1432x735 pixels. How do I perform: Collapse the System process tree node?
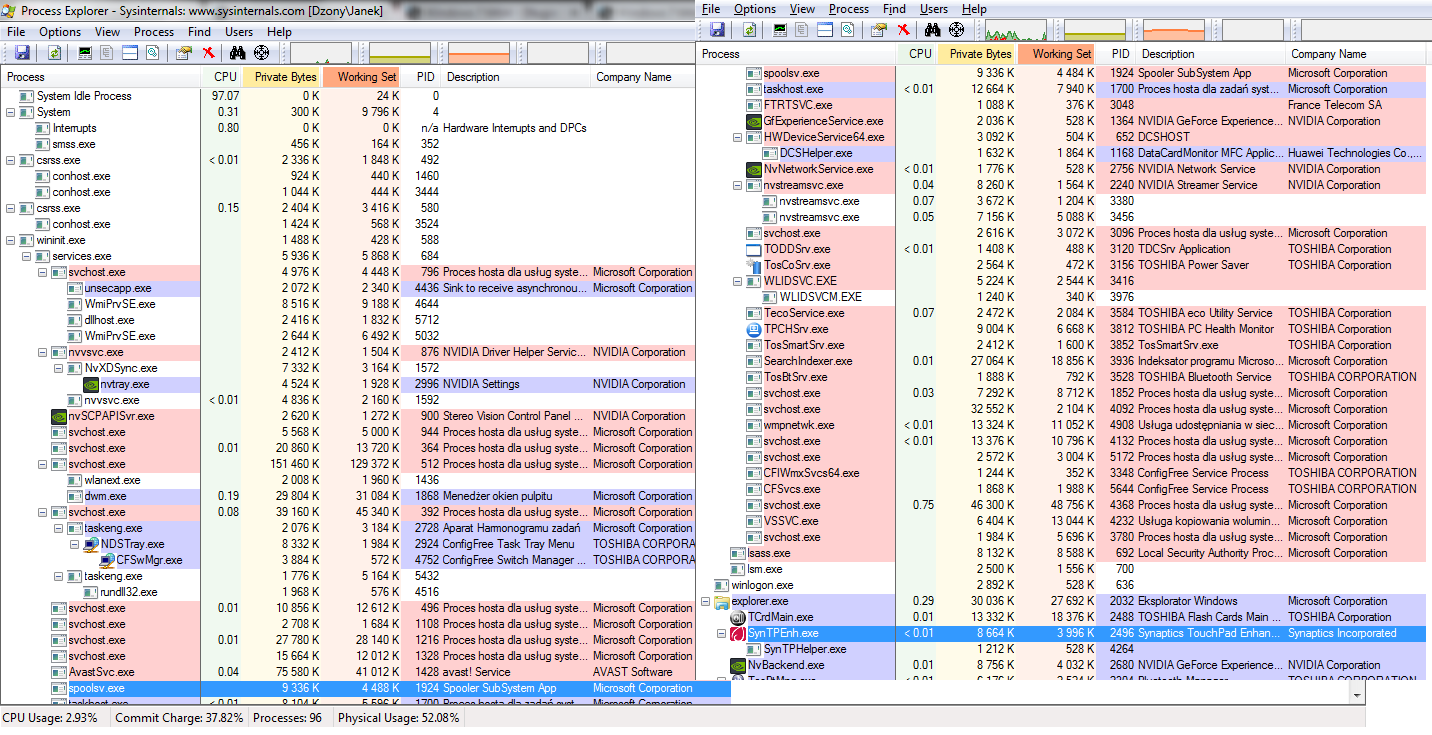[11, 112]
